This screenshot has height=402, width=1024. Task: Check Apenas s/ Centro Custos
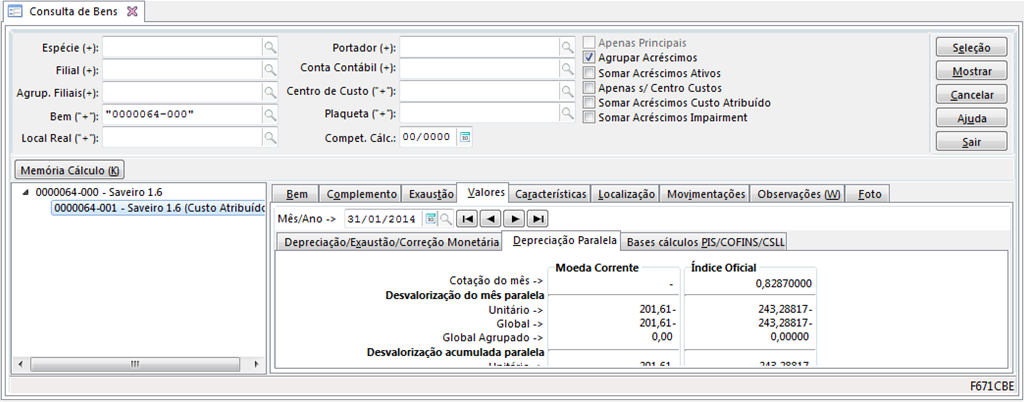589,87
